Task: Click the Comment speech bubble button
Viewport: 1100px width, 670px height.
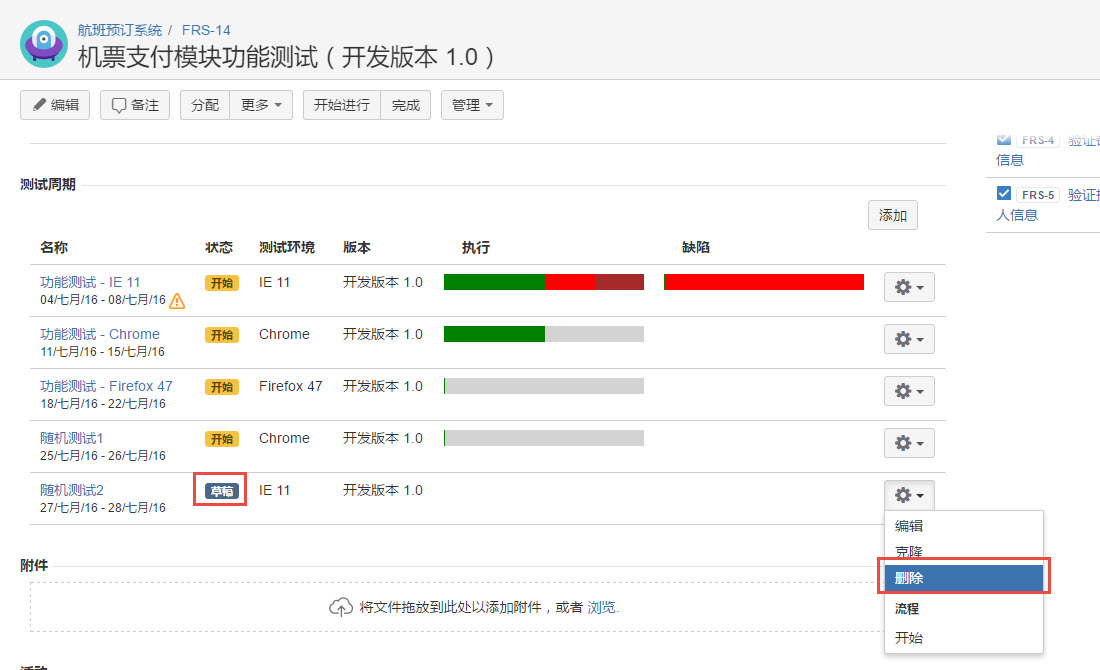Action: tap(135, 105)
